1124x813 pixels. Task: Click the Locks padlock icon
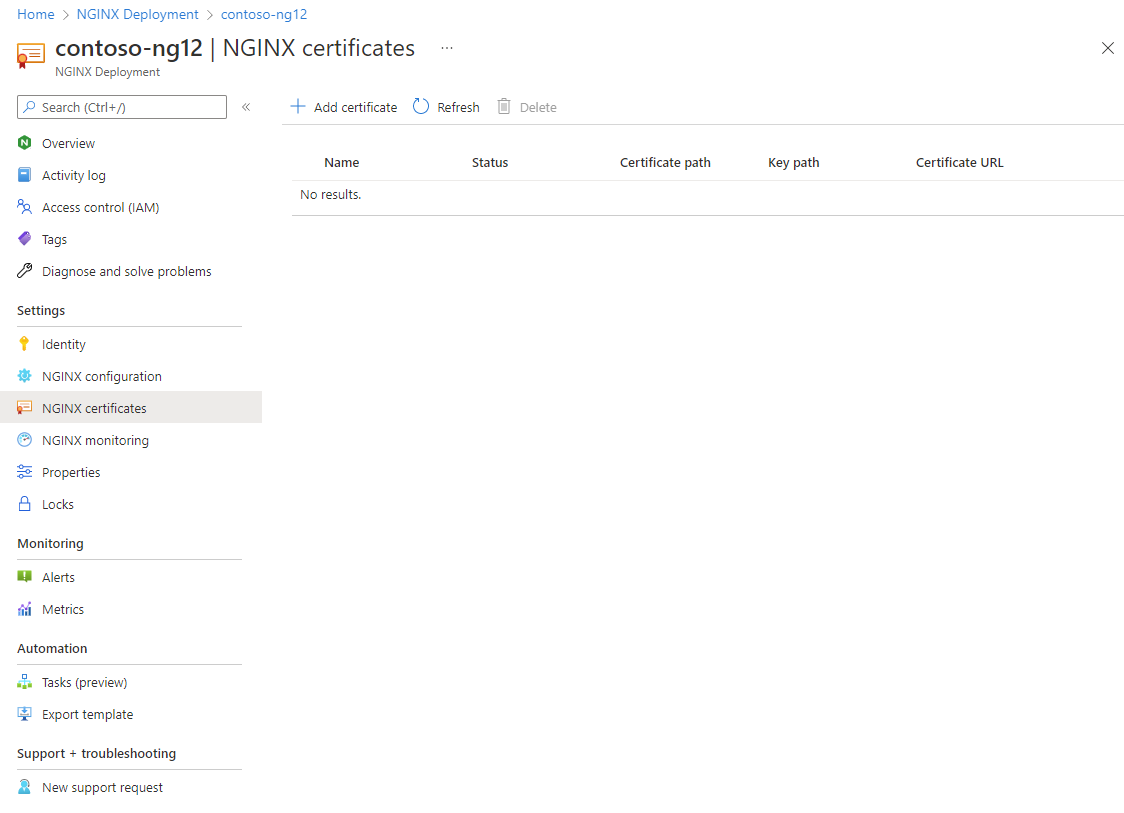pyautogui.click(x=24, y=504)
